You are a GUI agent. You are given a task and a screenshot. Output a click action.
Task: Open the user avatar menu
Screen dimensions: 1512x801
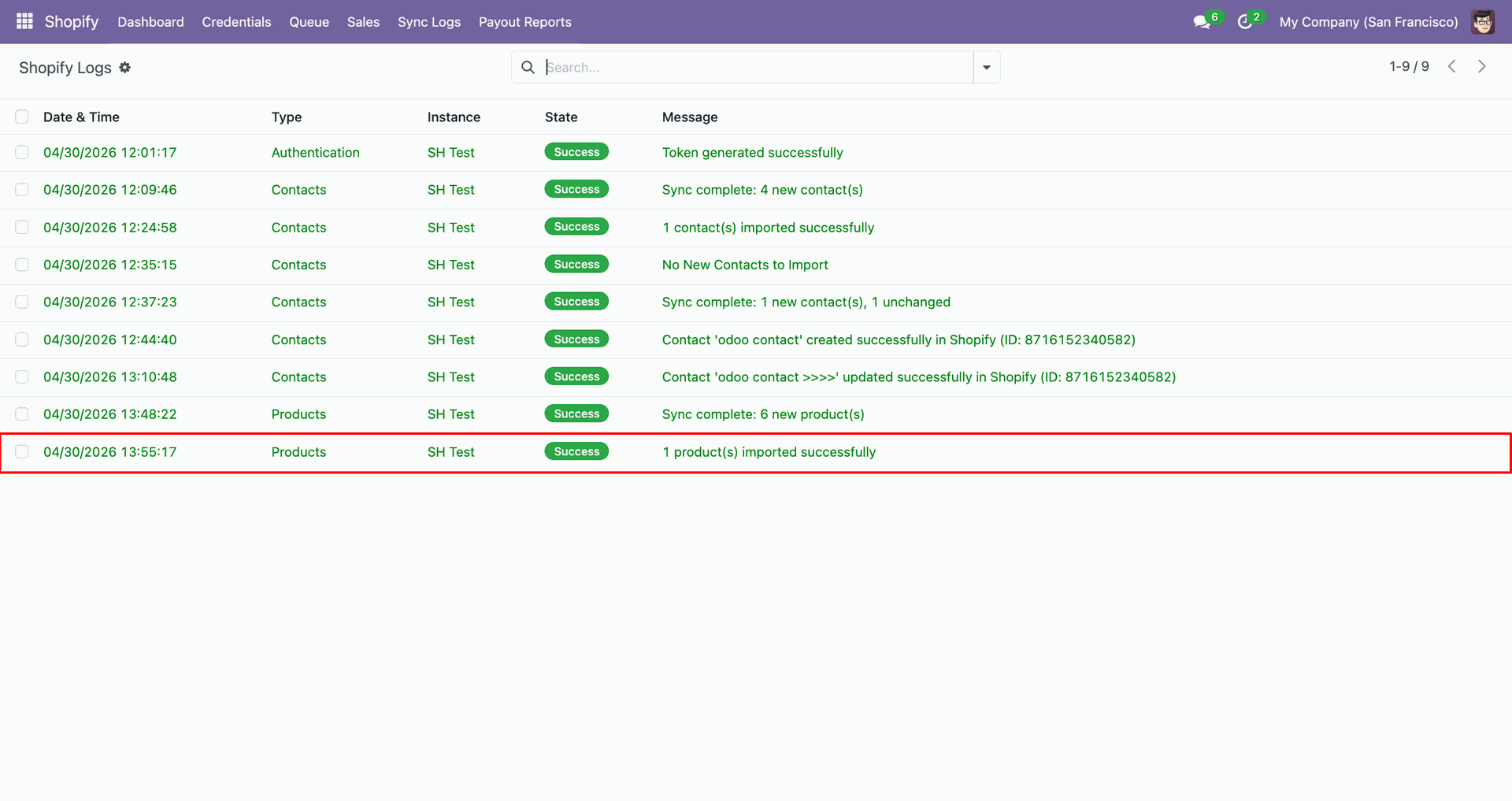pos(1483,22)
